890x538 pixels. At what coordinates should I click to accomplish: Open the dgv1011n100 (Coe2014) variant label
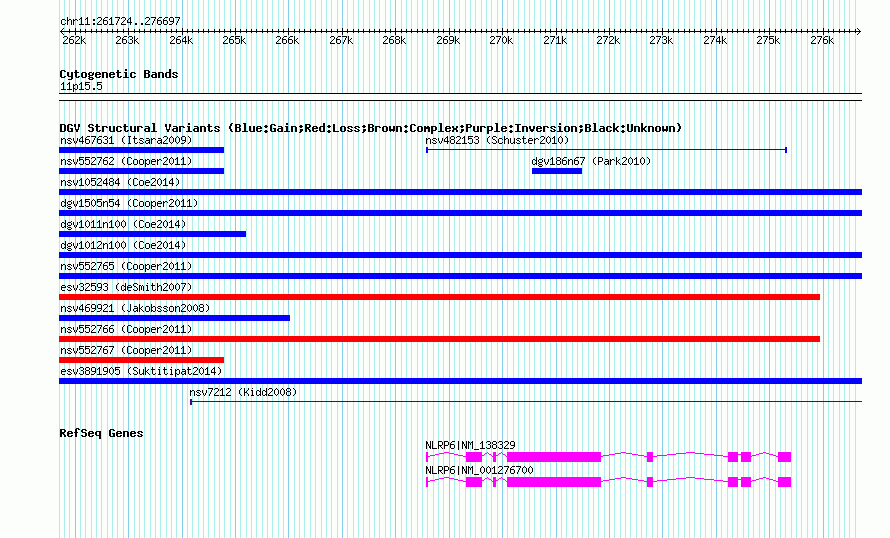(x=123, y=224)
